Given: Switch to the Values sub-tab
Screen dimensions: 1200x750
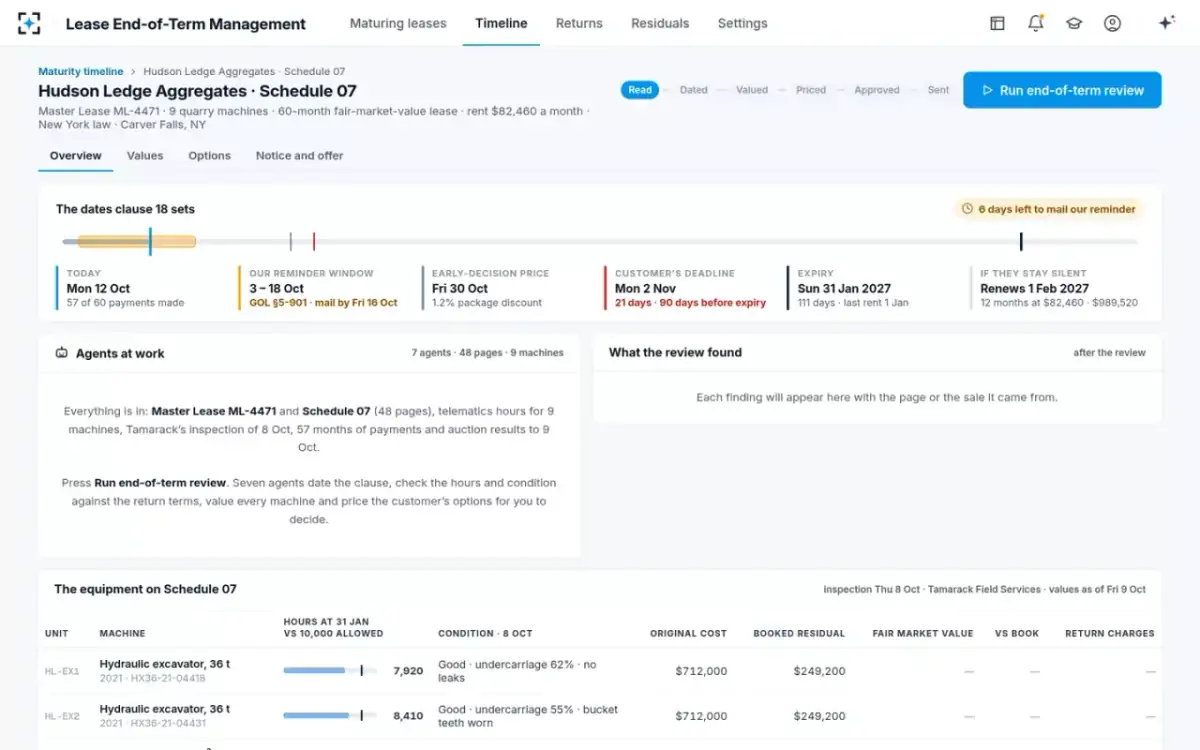Looking at the screenshot, I should (145, 156).
